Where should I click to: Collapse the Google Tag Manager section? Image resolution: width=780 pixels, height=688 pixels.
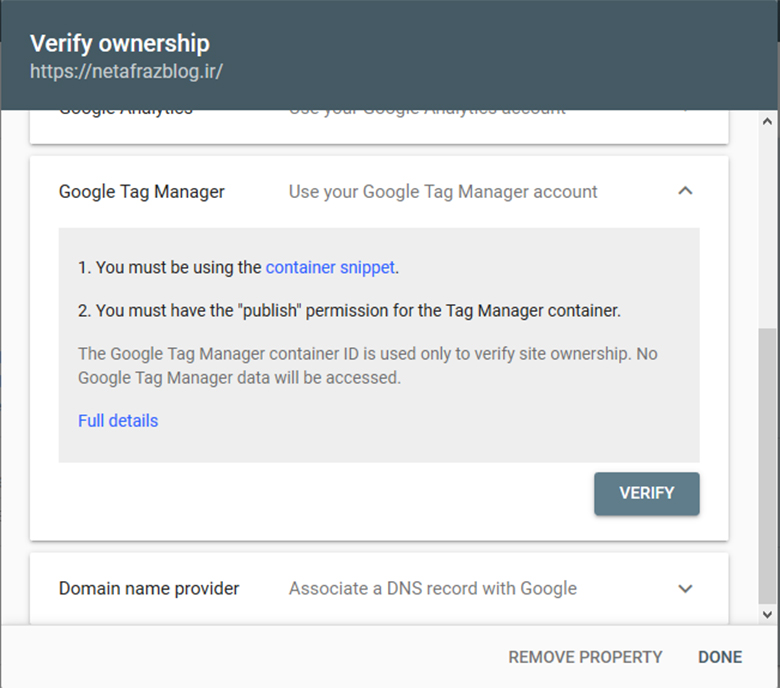pos(685,191)
